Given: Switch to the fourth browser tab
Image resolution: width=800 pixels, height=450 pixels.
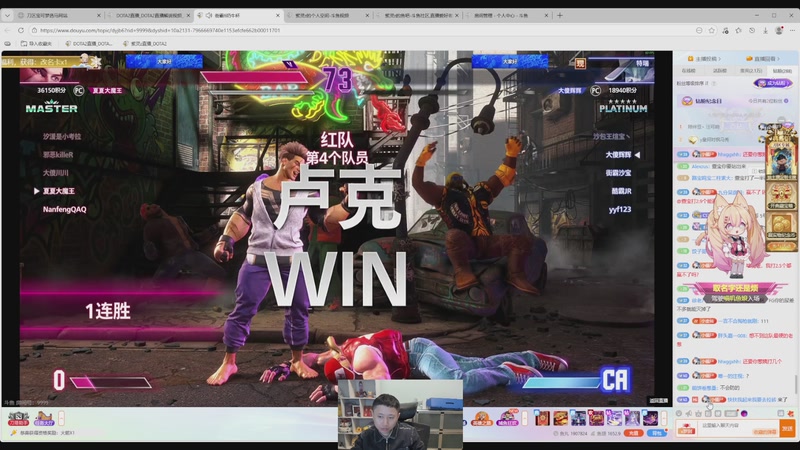Looking at the screenshot, I should click(x=328, y=15).
